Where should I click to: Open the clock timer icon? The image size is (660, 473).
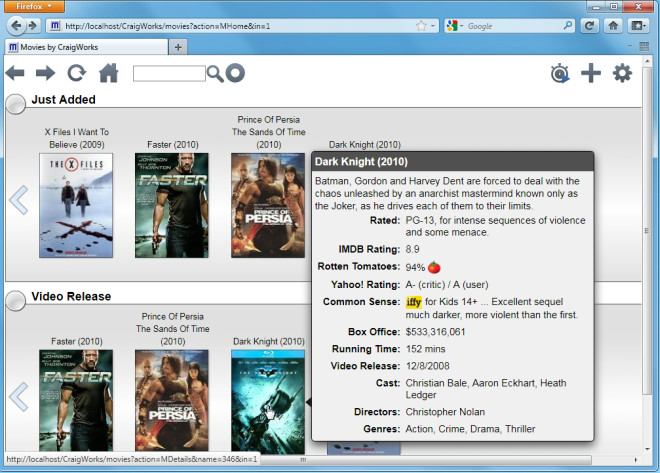click(x=560, y=74)
